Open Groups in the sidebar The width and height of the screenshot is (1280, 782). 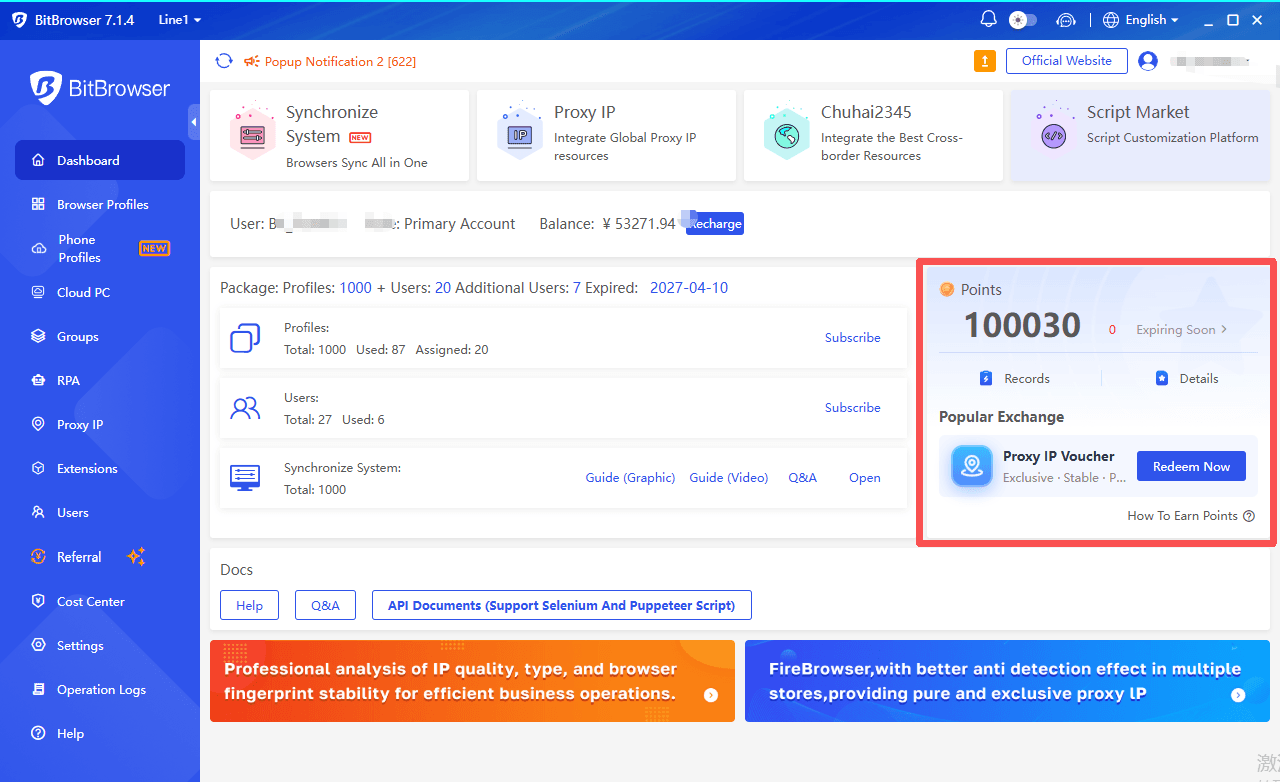pyautogui.click(x=100, y=336)
